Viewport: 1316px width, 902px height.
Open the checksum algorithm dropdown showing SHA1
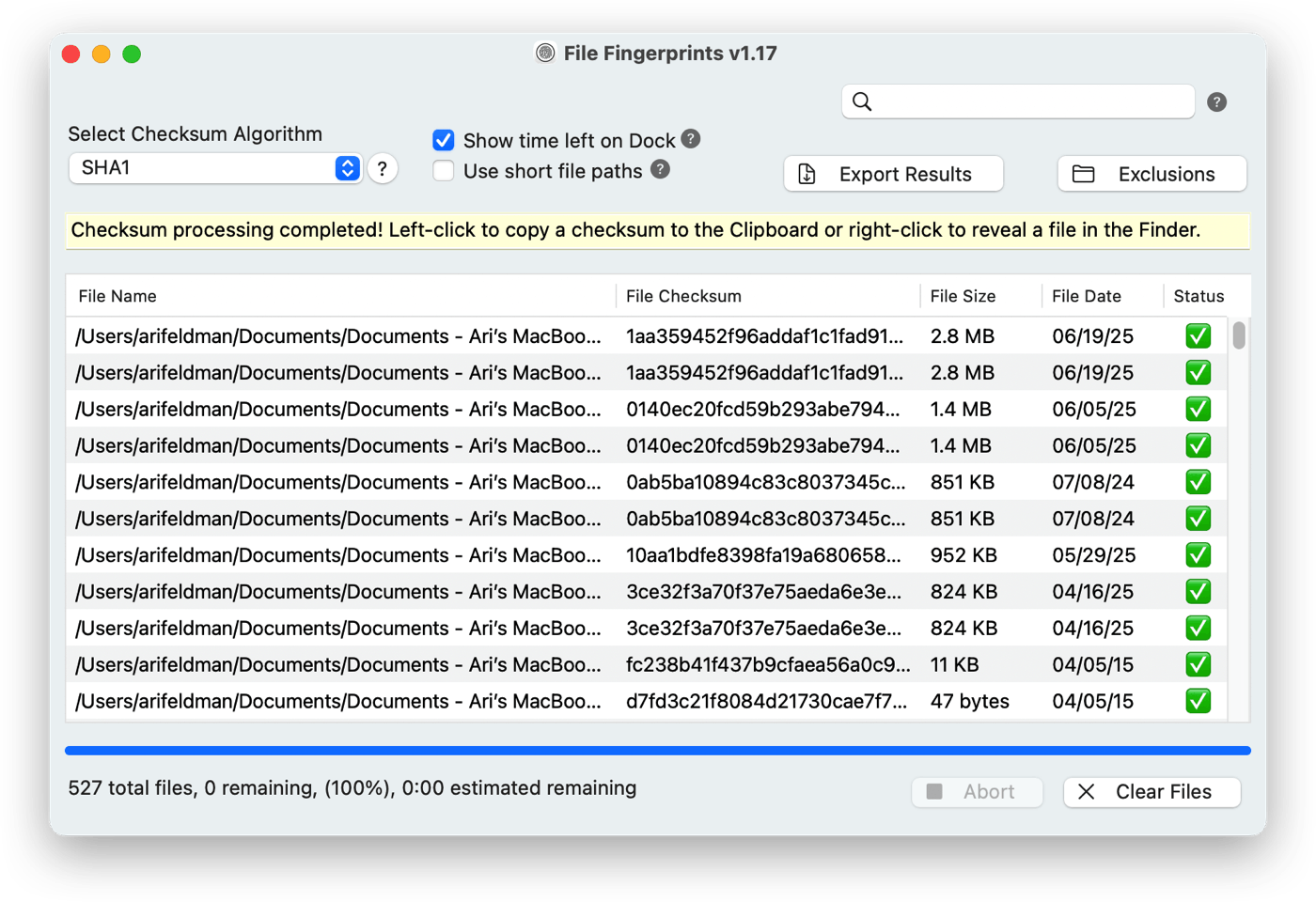214,168
